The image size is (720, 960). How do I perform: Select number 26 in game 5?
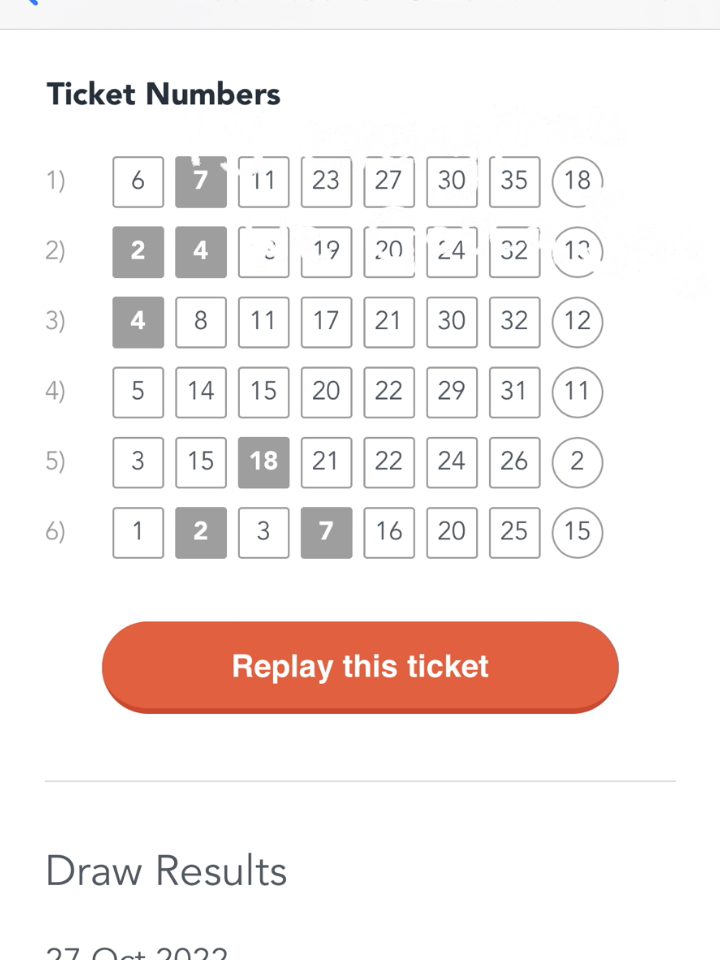point(515,462)
